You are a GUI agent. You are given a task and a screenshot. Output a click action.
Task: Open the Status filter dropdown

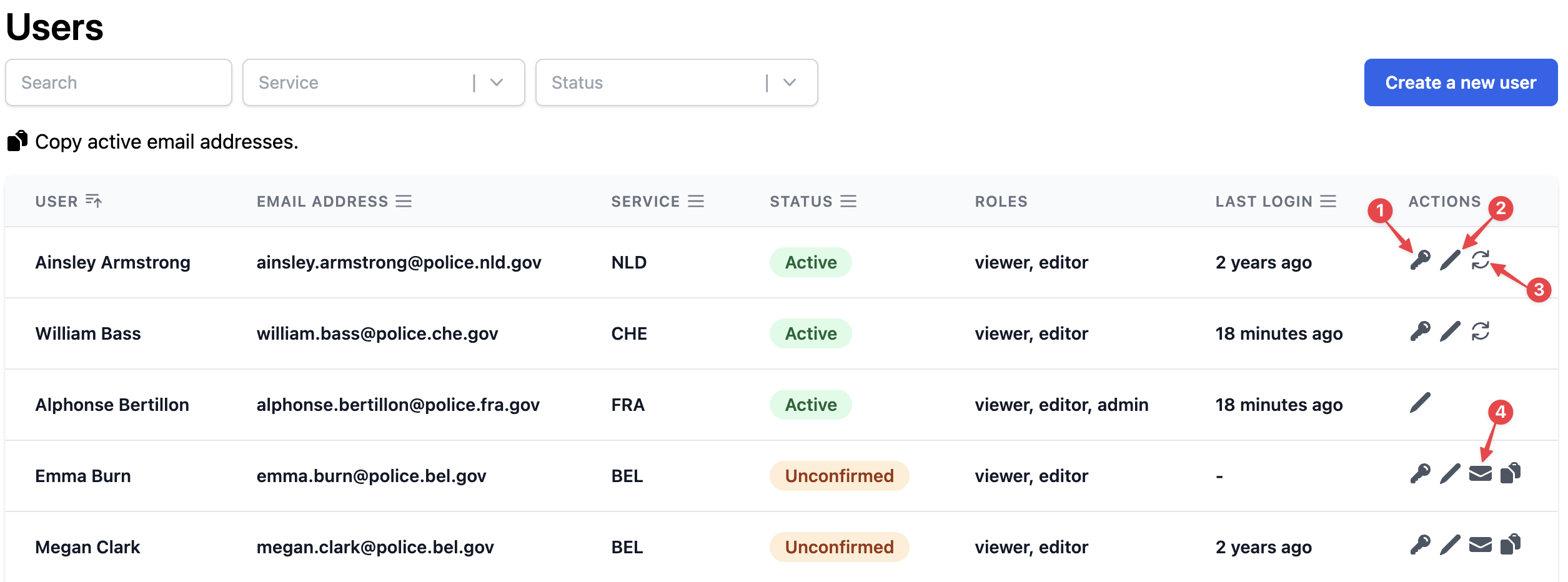[789, 82]
